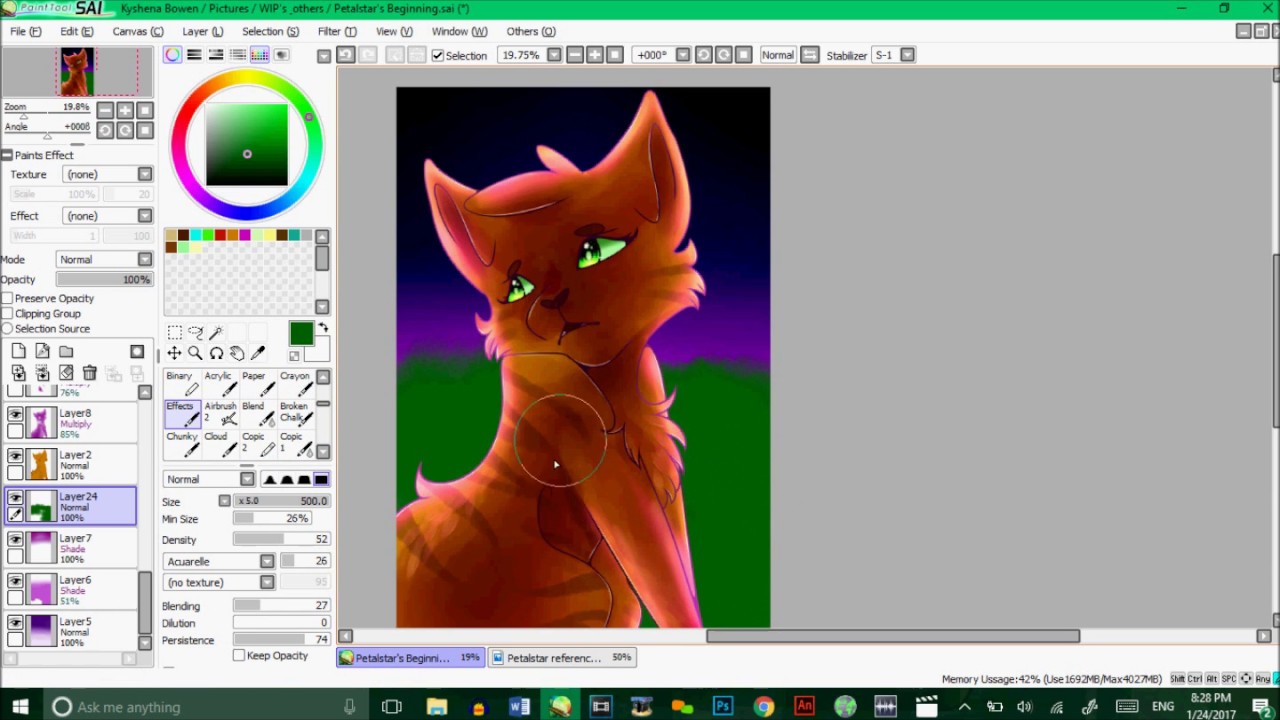This screenshot has height=720, width=1280.
Task: Open the Canvas menu
Action: 138,31
